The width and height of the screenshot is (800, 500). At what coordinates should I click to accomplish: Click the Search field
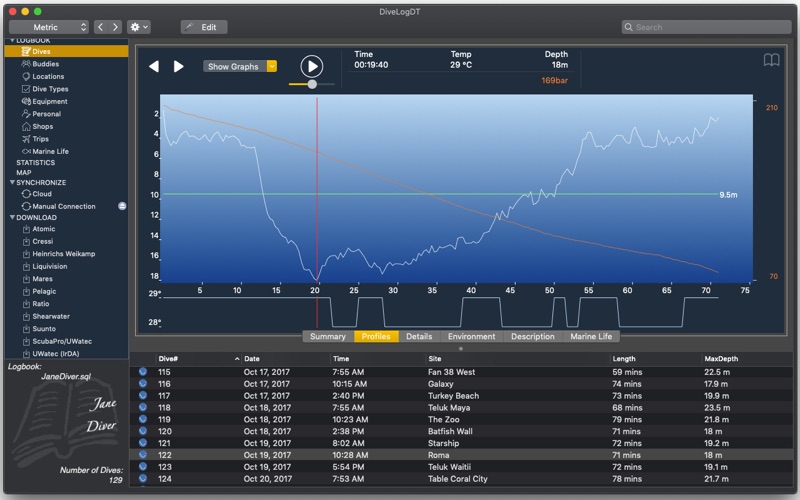click(707, 27)
